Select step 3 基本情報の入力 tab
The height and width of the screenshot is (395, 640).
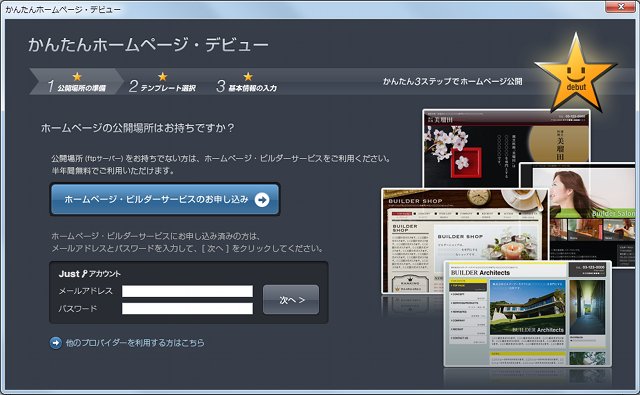[247, 82]
